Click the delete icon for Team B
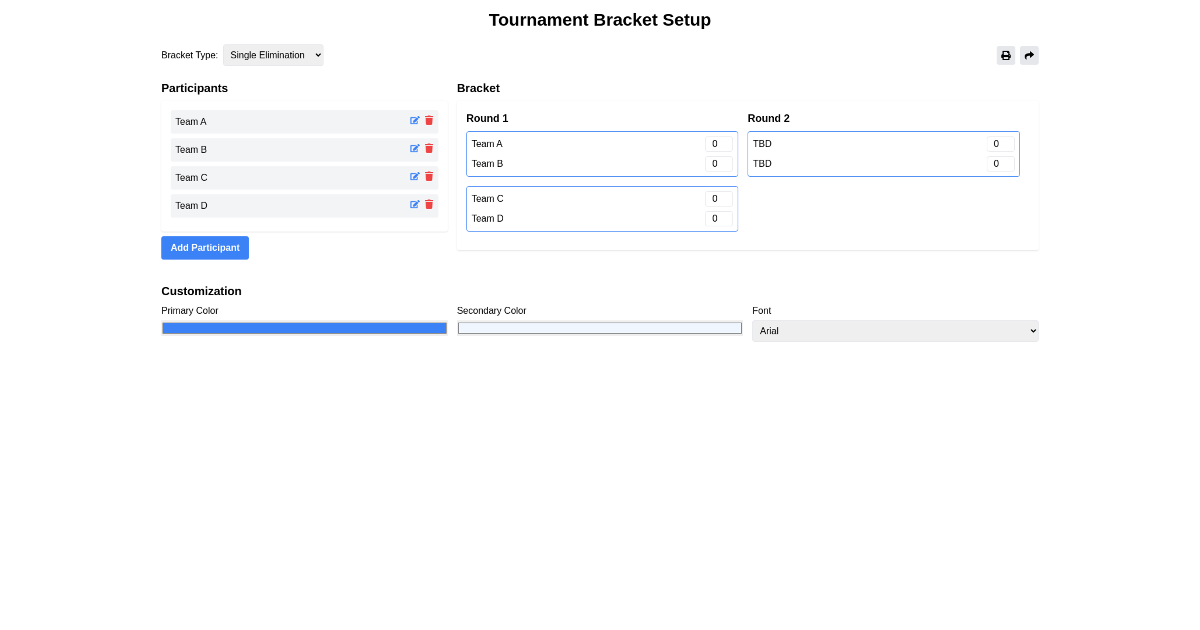 [x=429, y=148]
